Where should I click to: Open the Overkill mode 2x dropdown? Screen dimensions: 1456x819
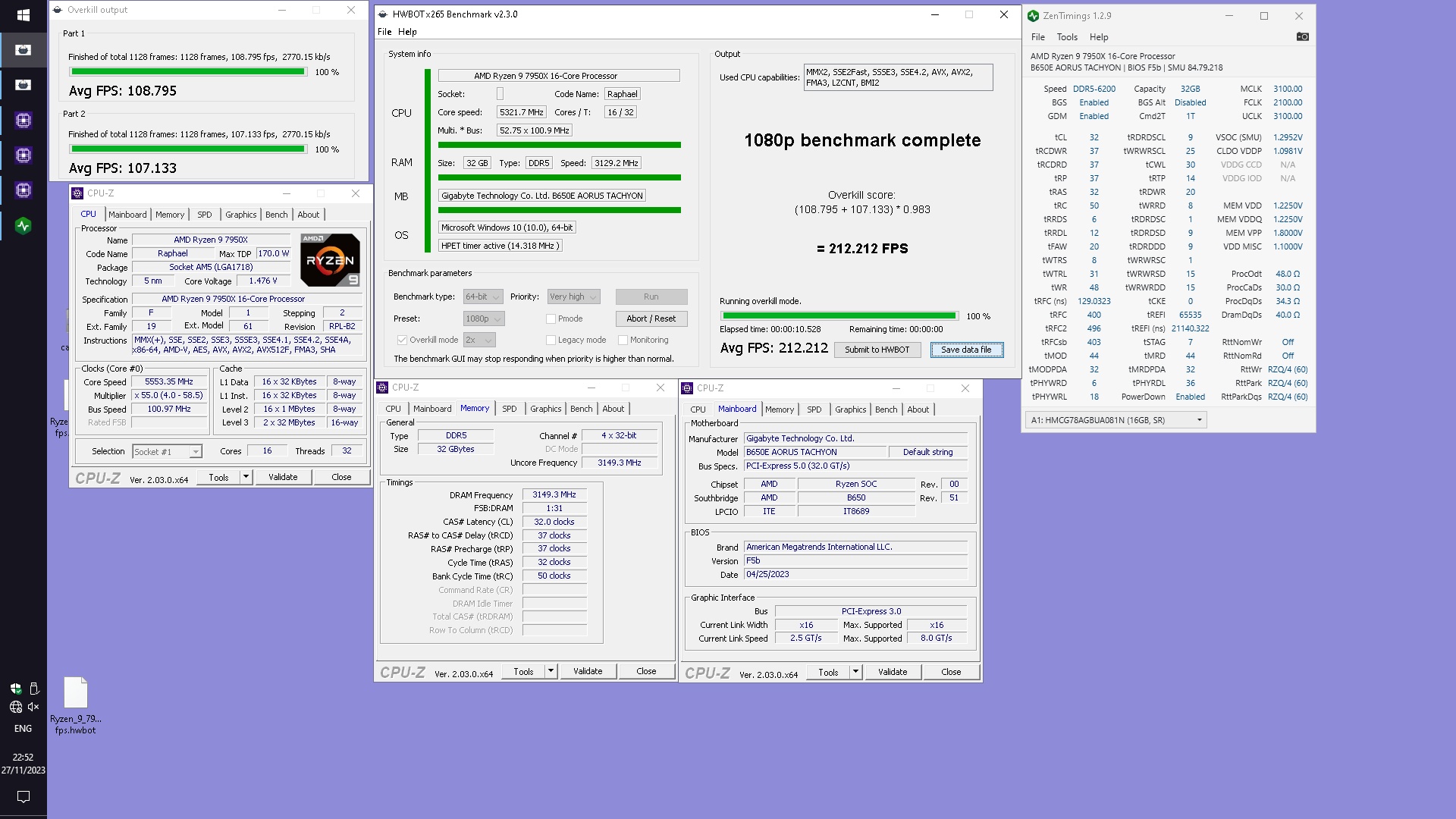pos(479,340)
